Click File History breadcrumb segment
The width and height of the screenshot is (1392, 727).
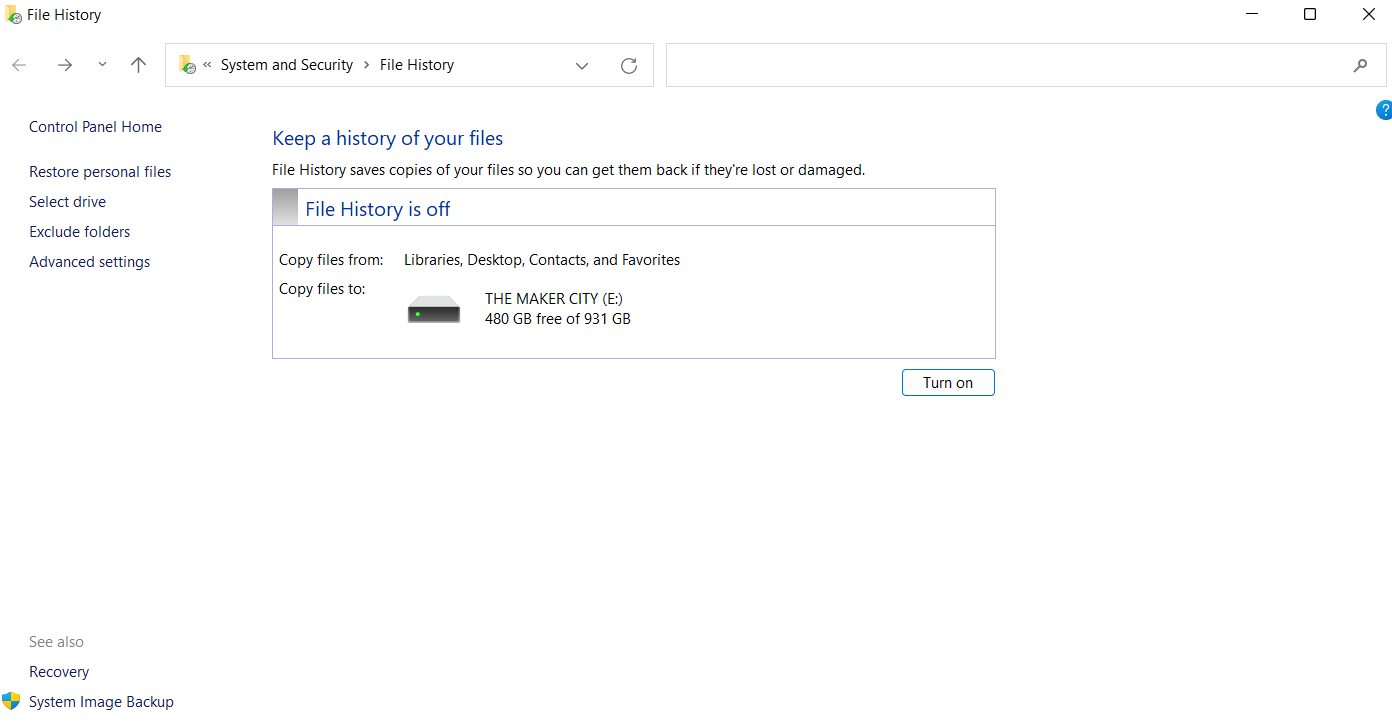click(417, 65)
